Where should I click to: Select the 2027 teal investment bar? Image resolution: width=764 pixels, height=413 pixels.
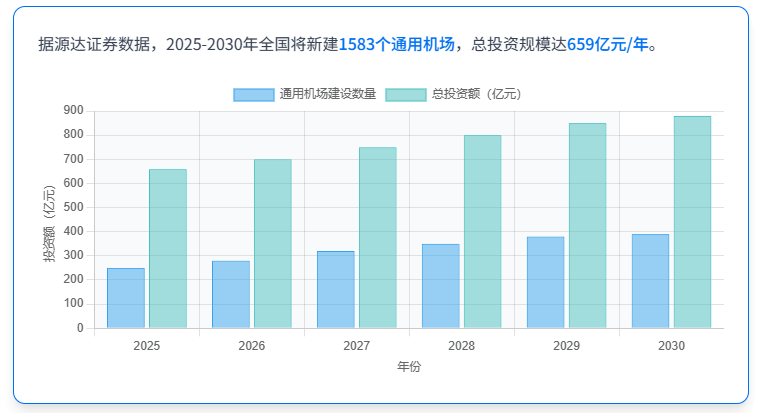click(x=378, y=238)
